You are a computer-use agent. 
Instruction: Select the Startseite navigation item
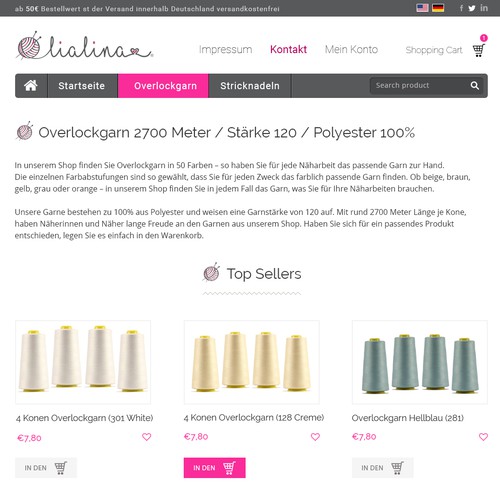coord(82,86)
